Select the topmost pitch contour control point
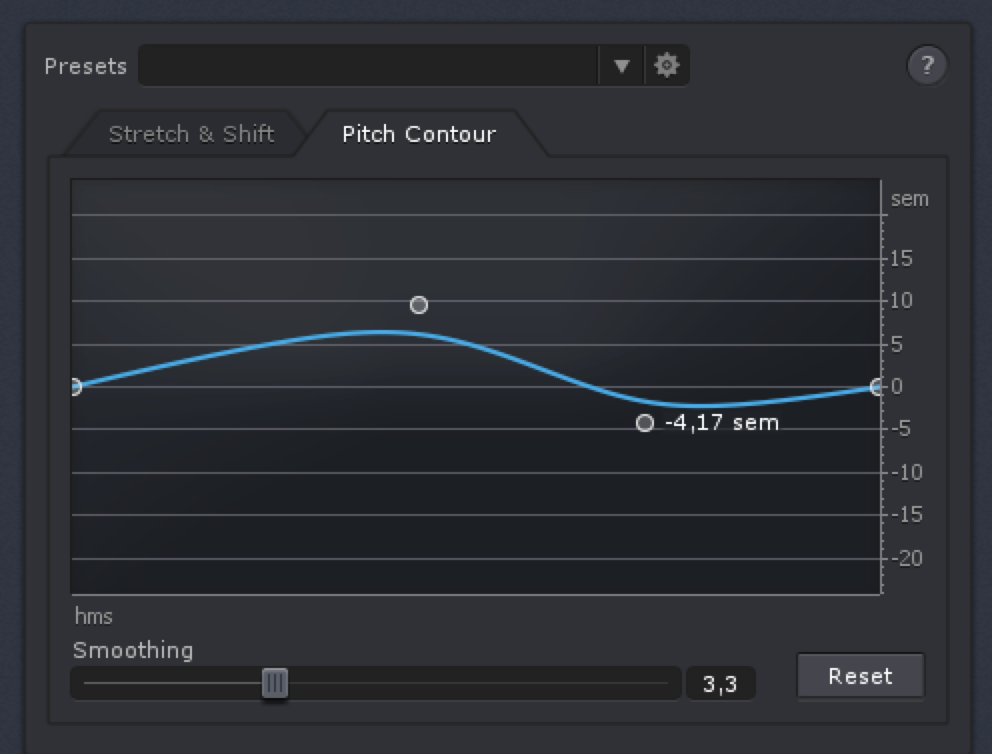 click(417, 305)
